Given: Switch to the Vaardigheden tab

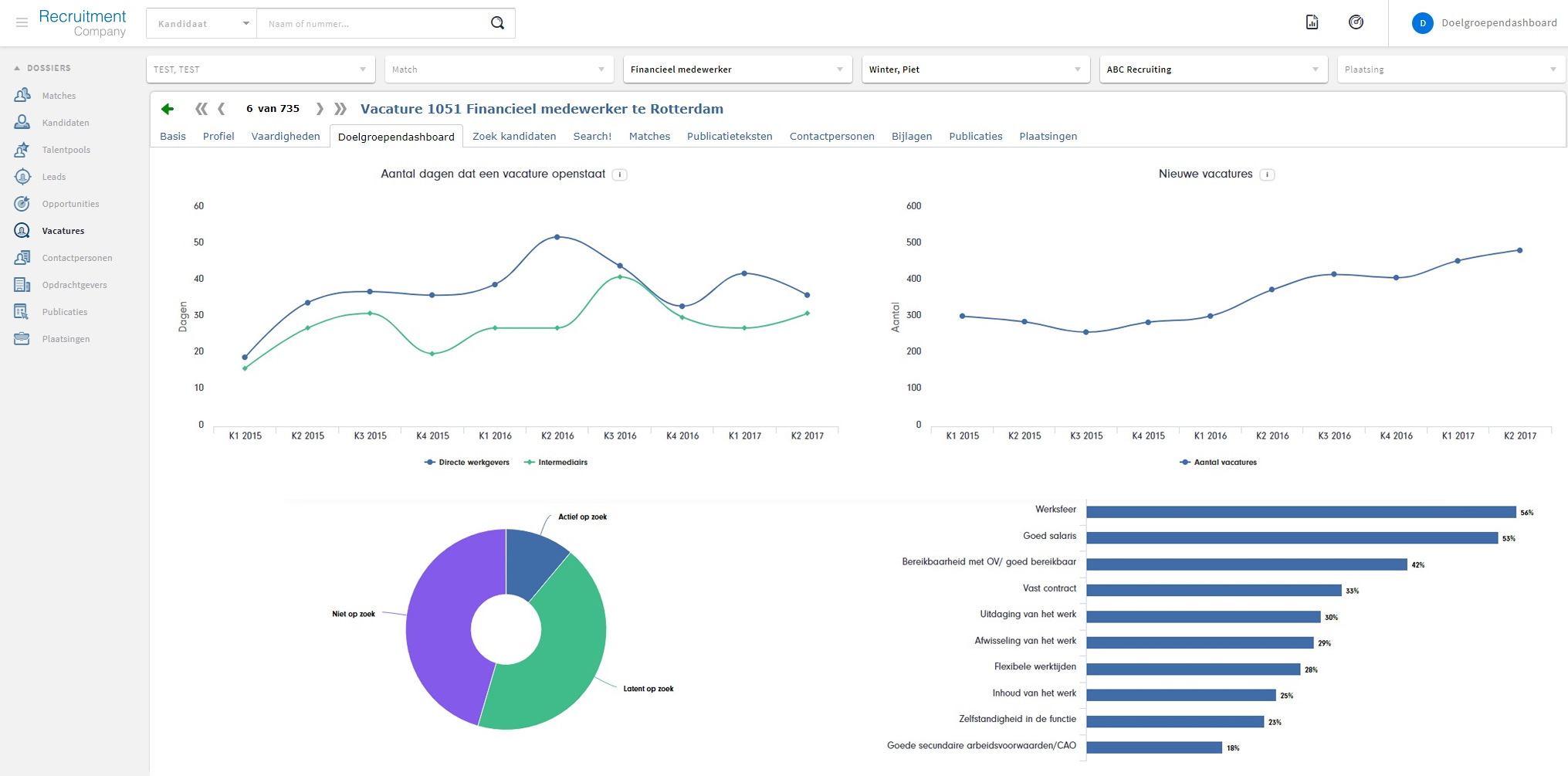Looking at the screenshot, I should (285, 136).
